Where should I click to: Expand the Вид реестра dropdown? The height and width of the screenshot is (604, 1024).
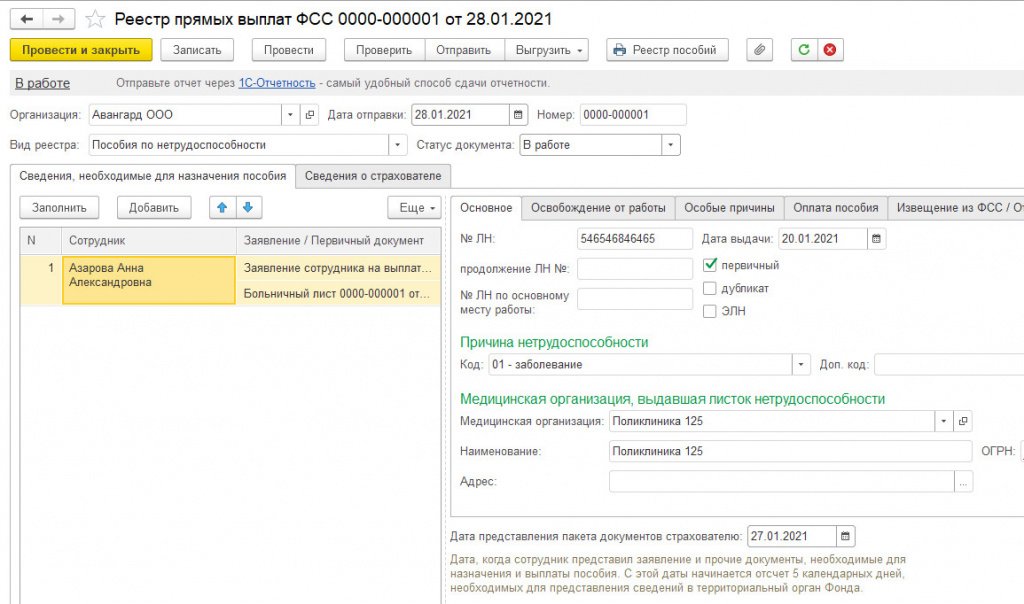click(x=398, y=145)
